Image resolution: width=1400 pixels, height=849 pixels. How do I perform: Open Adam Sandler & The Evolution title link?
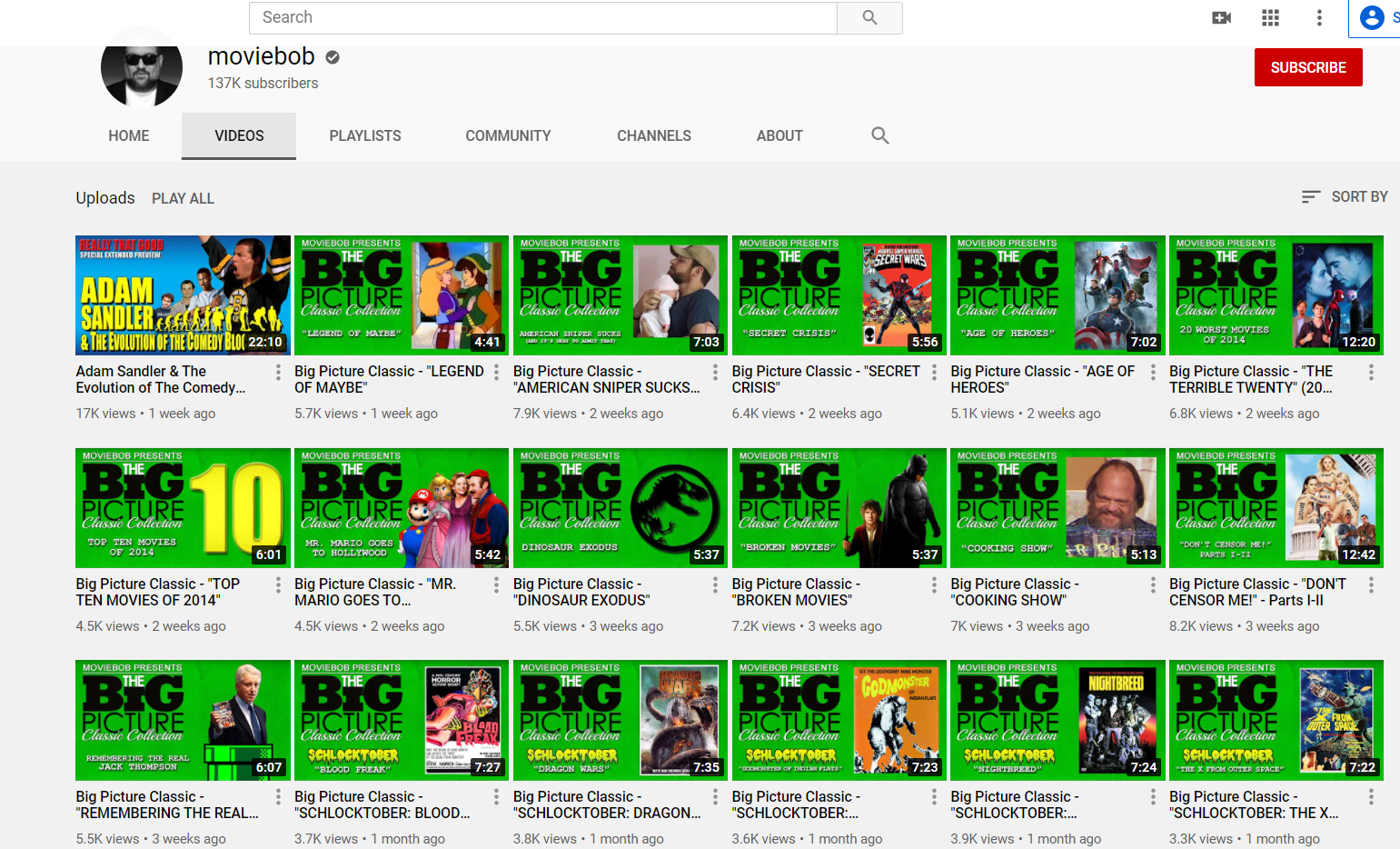point(161,379)
